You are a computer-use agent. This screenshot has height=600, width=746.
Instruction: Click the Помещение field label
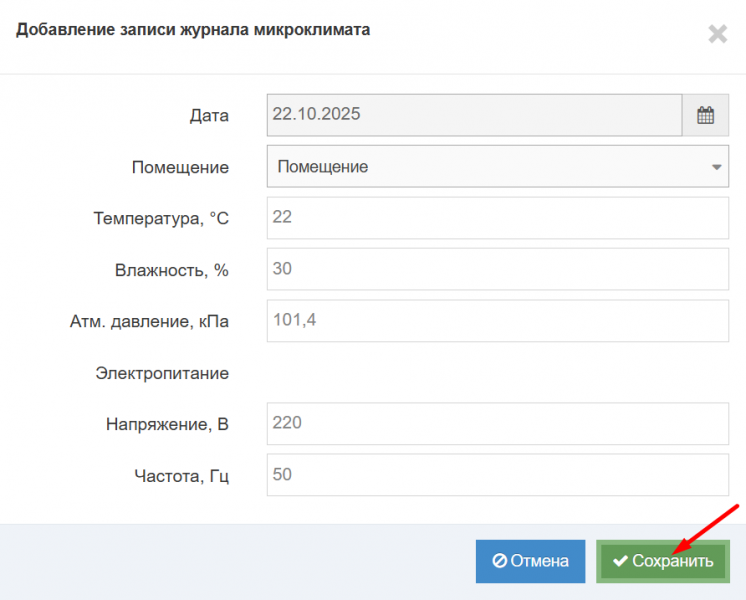(x=180, y=168)
